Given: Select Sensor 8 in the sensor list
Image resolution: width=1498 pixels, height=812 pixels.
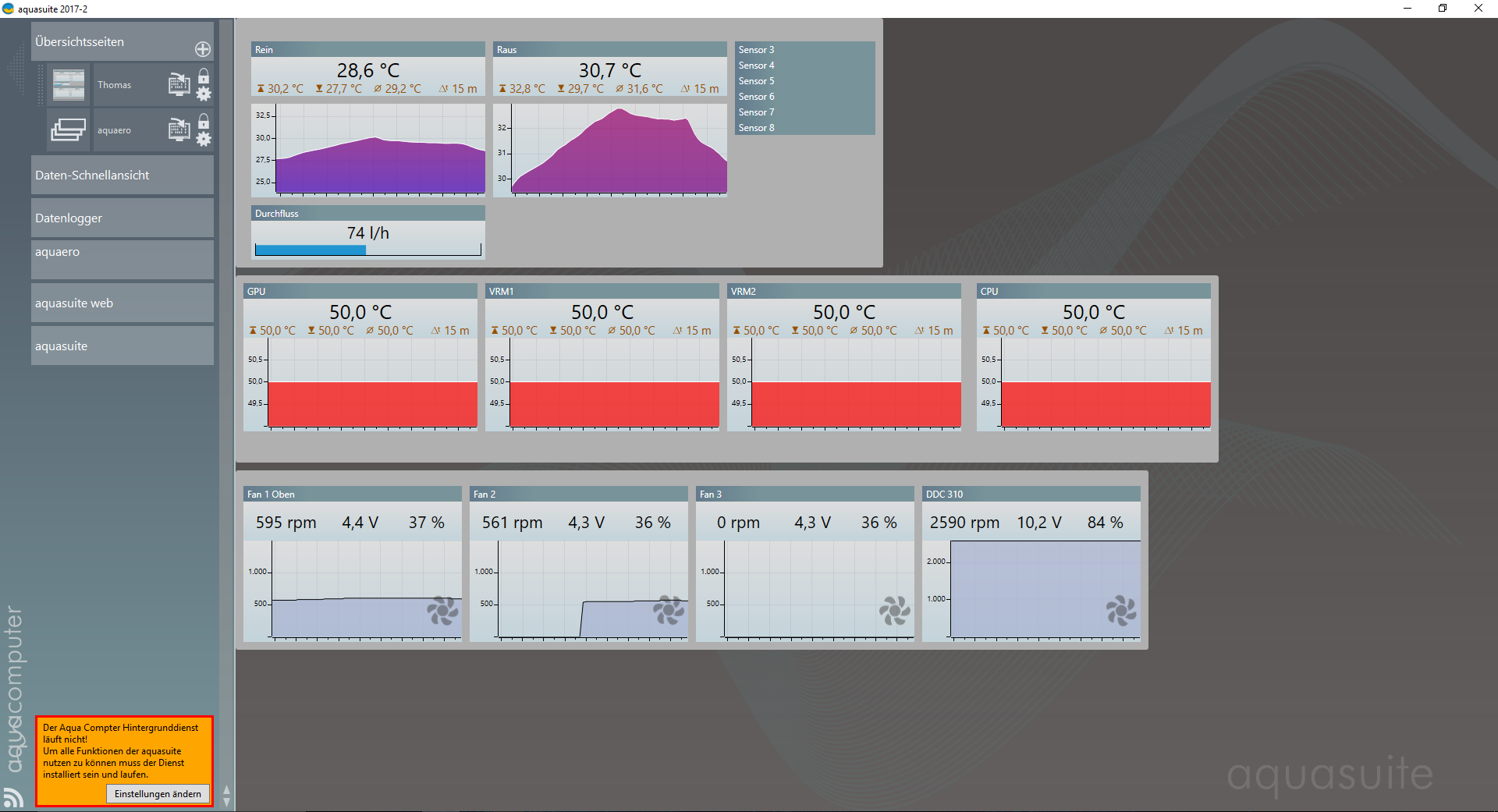Looking at the screenshot, I should click(x=805, y=128).
